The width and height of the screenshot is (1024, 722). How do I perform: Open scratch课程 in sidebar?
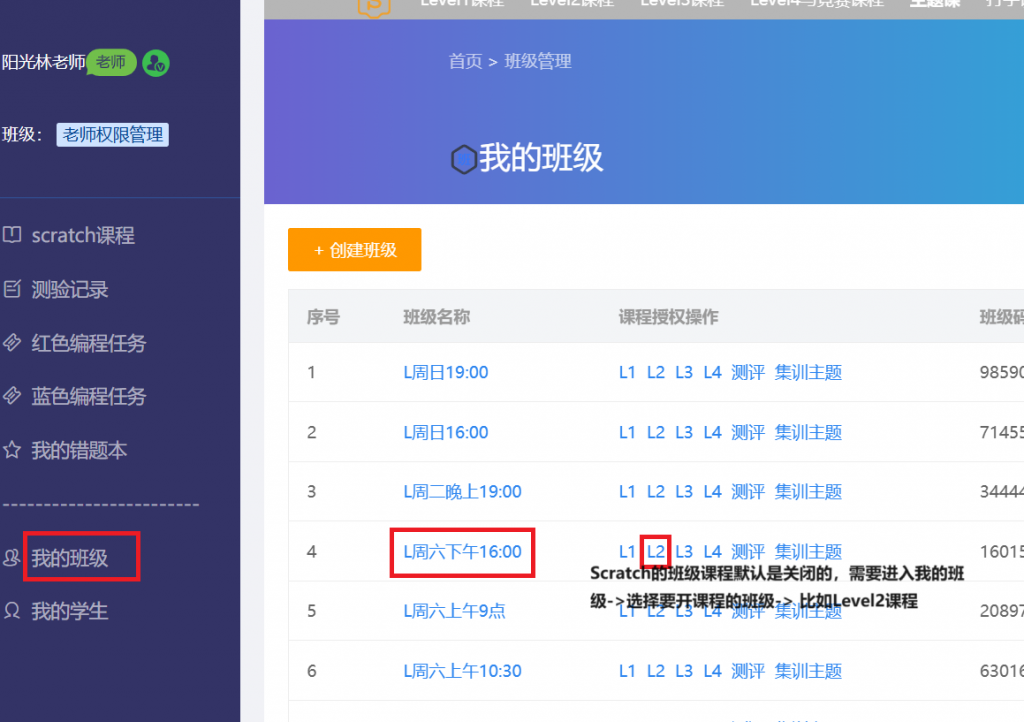[83, 235]
